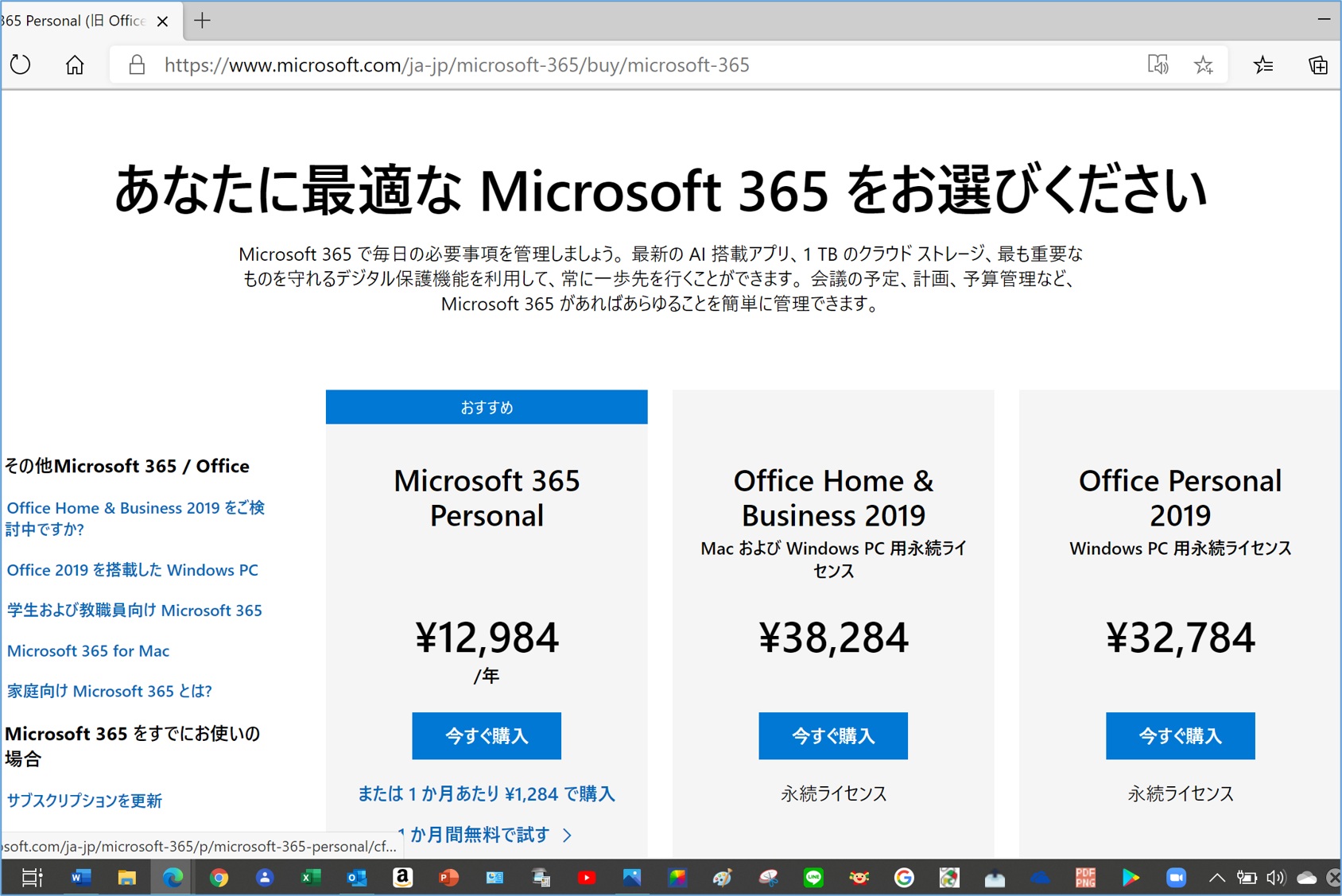This screenshot has height=896, width=1342.
Task: Click the 1-month free trial link
Action: pos(487,835)
